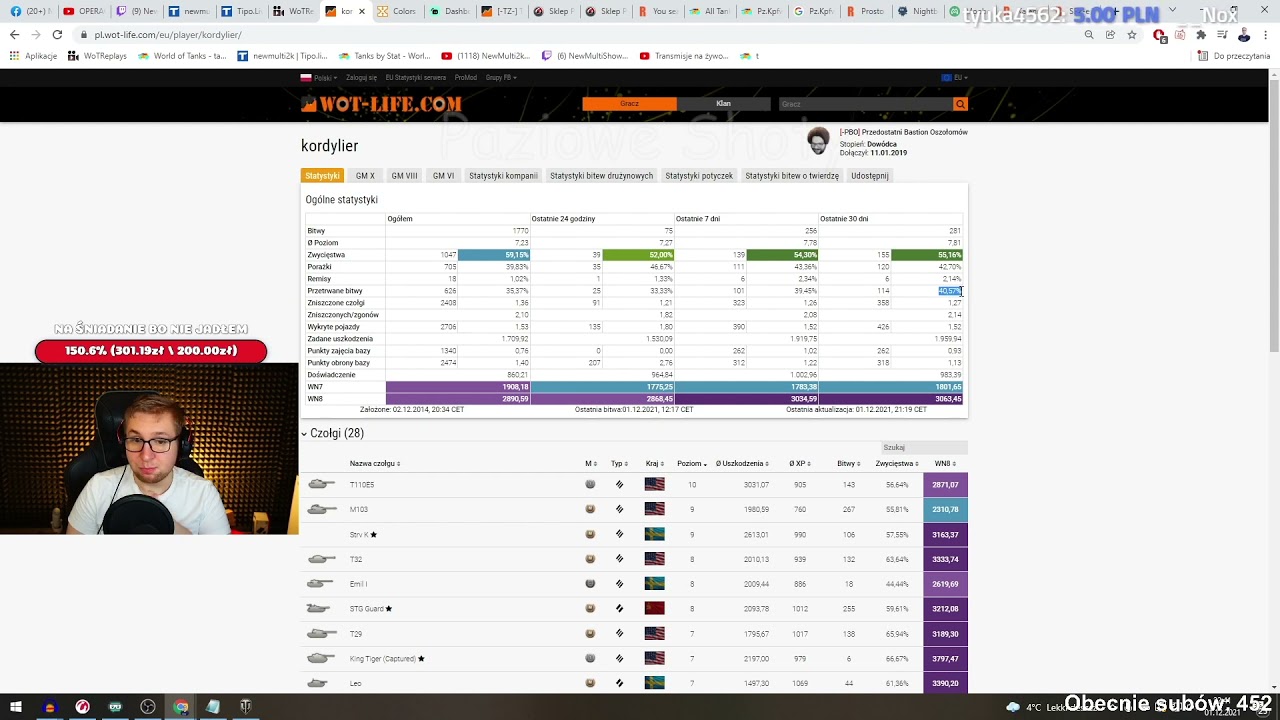The height and width of the screenshot is (720, 1280).
Task: Click the mastery badge icon for Strv K
Action: coord(590,534)
